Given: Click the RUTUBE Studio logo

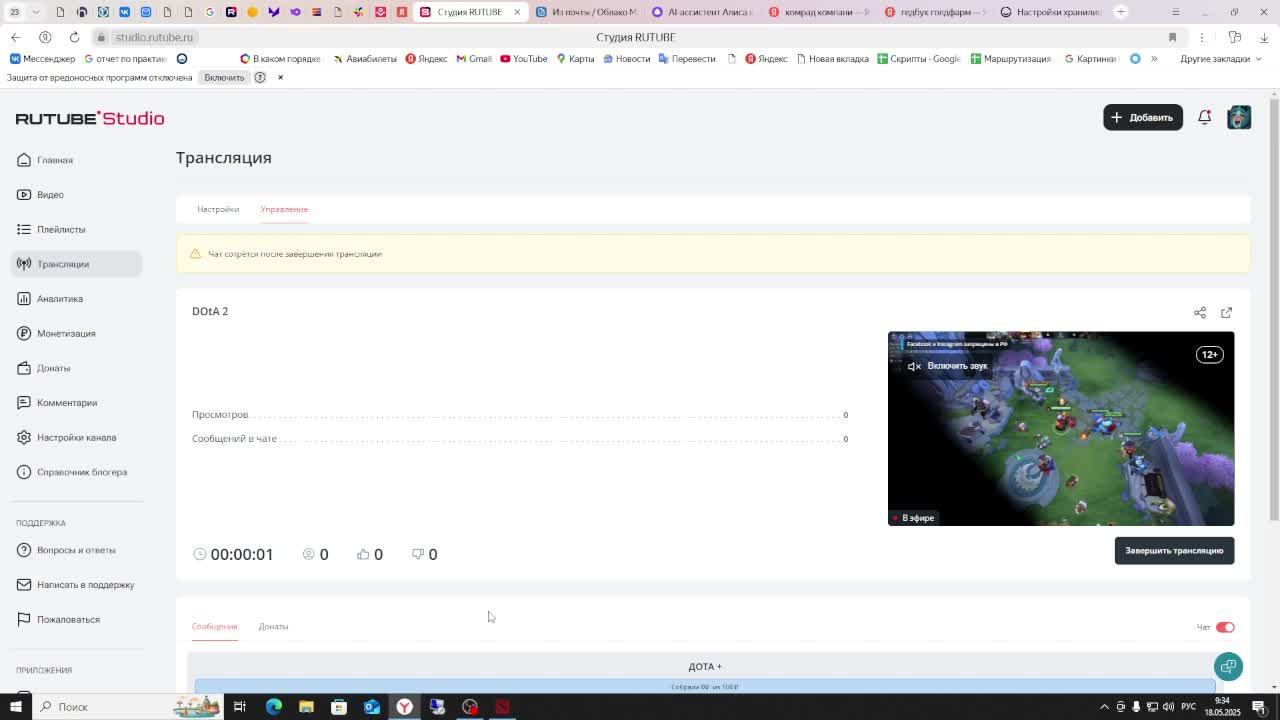Looking at the screenshot, I should [90, 118].
